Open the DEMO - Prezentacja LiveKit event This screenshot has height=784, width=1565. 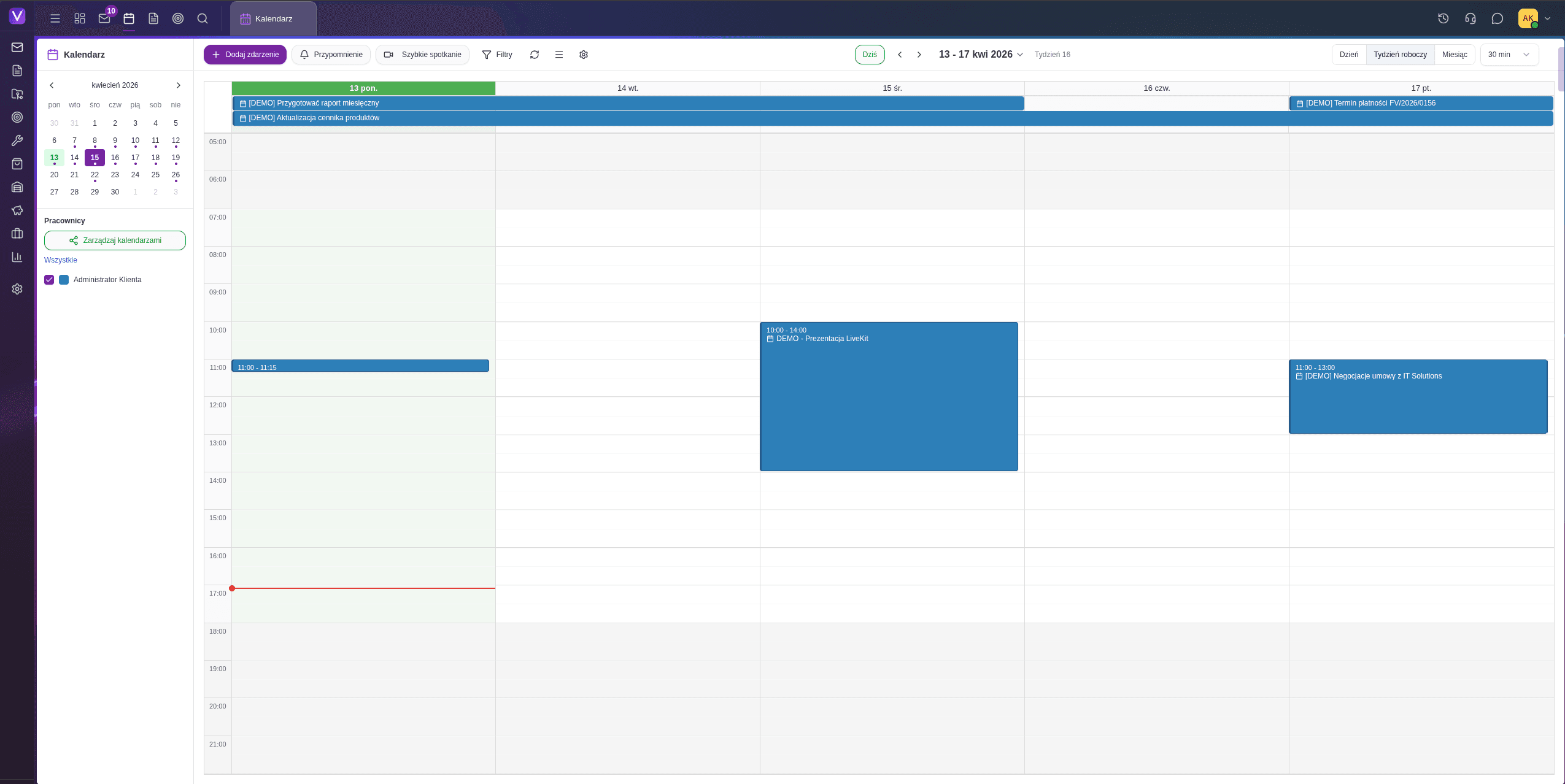pyautogui.click(x=888, y=396)
